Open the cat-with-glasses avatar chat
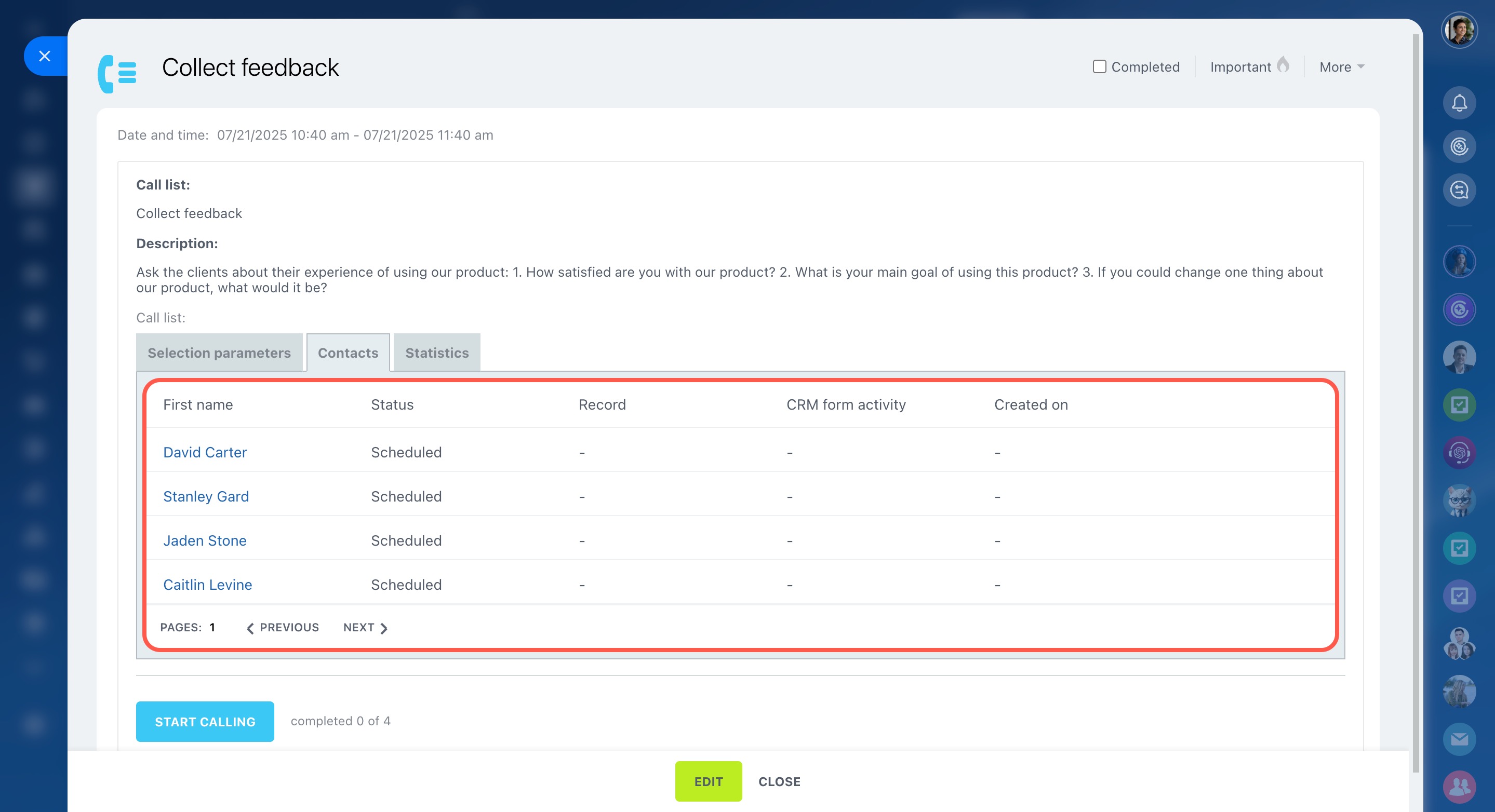 [1459, 500]
